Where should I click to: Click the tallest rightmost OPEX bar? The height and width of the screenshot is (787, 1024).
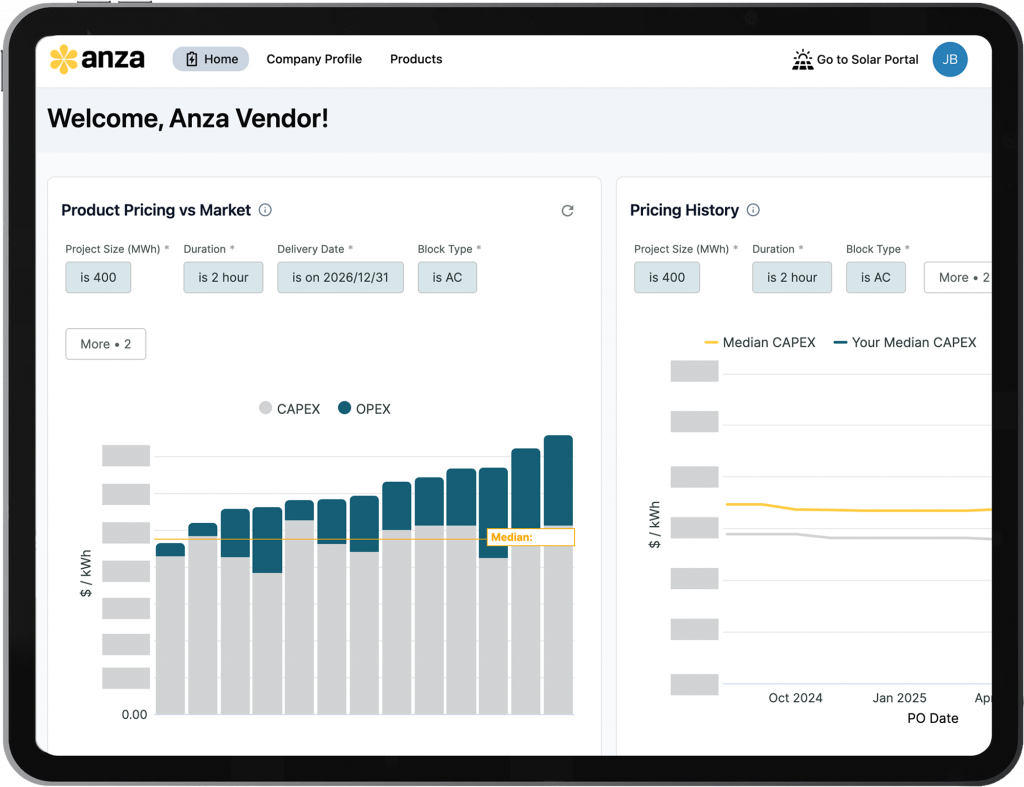click(558, 480)
